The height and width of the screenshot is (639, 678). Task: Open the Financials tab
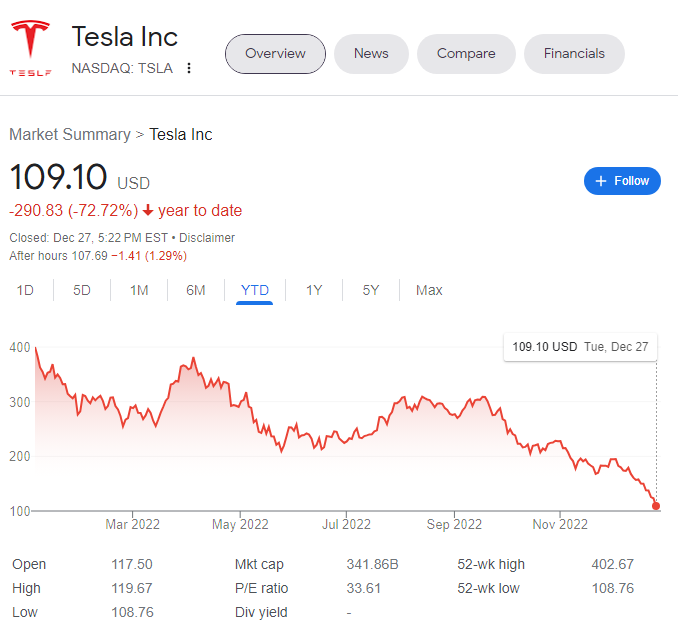click(x=574, y=54)
